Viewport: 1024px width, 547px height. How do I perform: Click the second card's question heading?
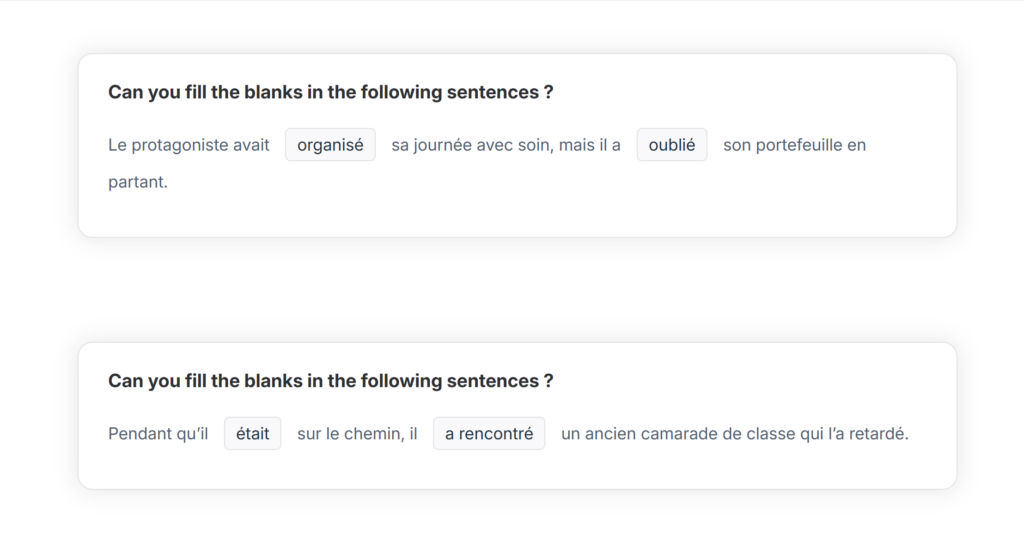(x=330, y=381)
